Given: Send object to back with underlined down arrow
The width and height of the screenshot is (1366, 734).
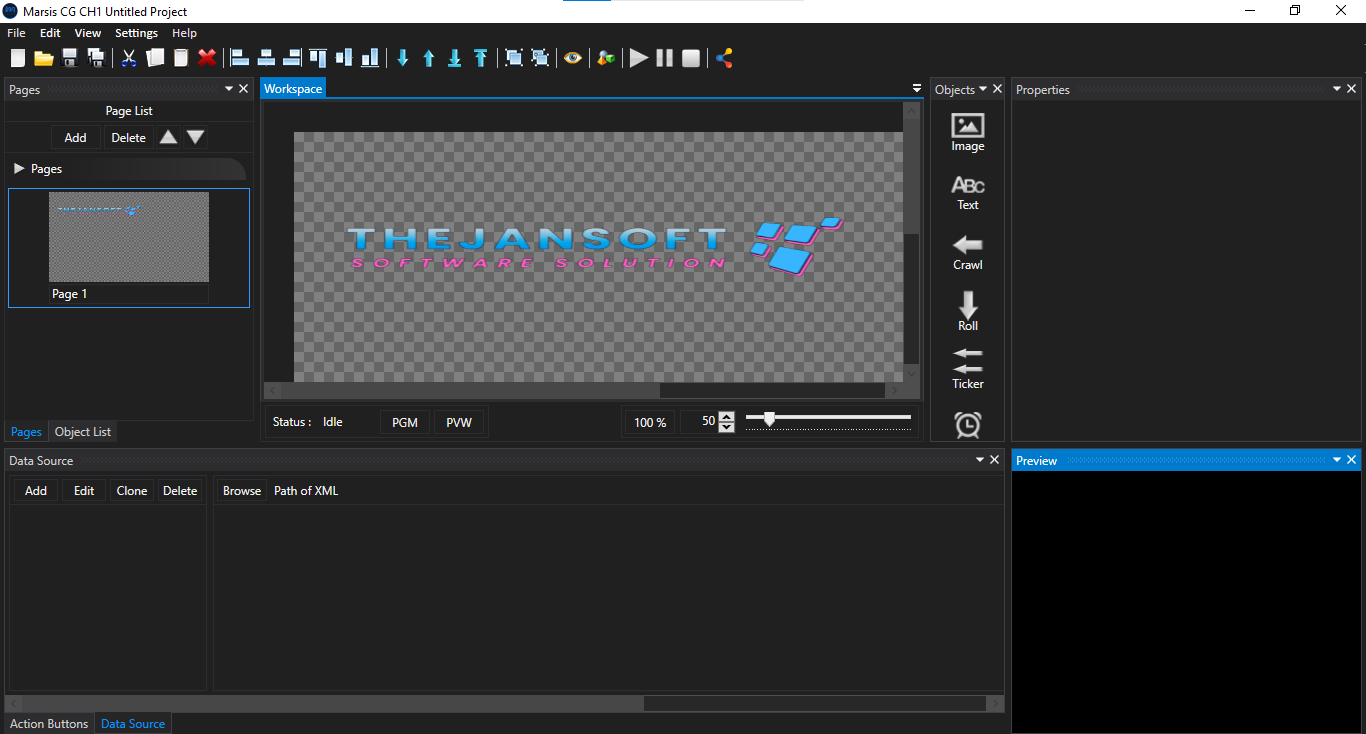Looking at the screenshot, I should point(455,58).
